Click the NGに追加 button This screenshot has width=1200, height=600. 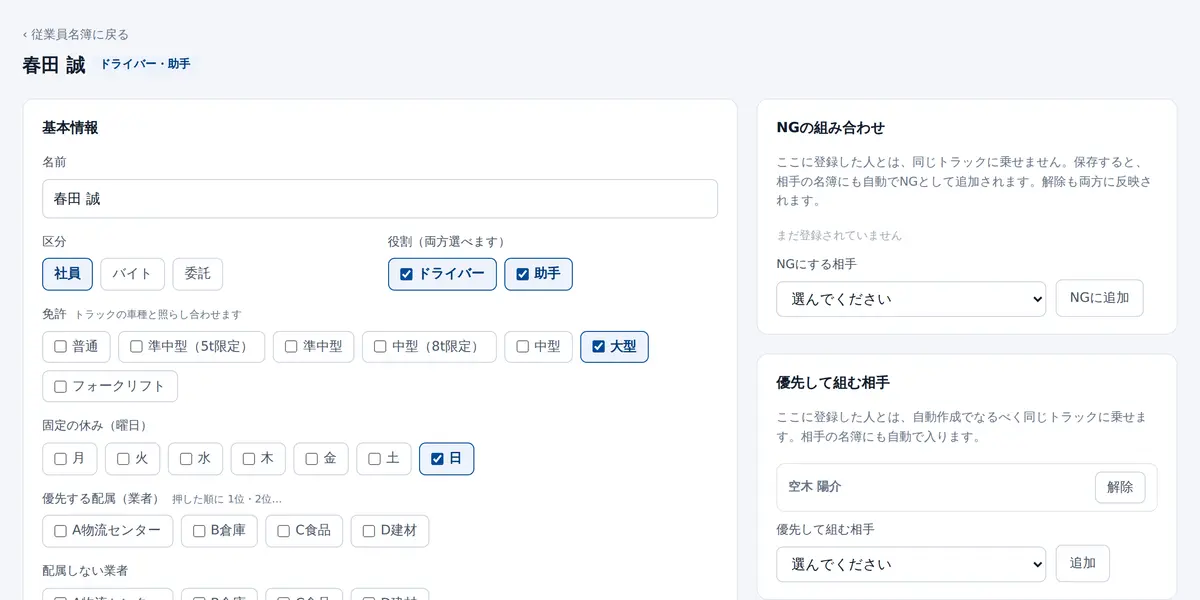1099,298
